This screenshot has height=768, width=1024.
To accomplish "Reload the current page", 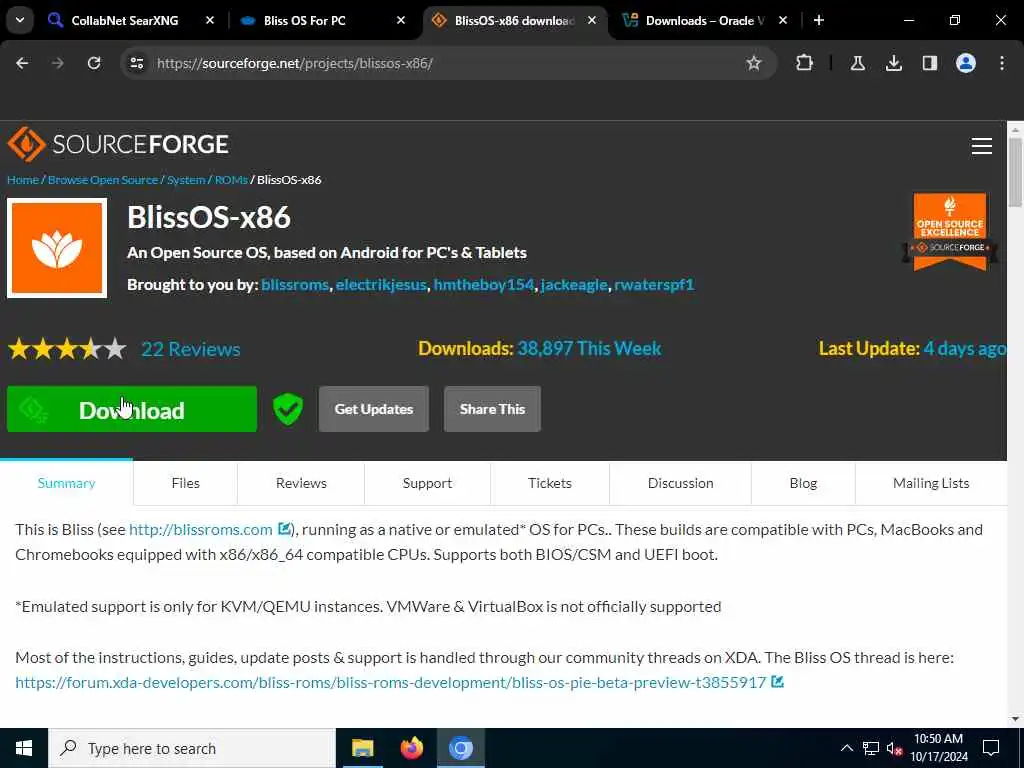I will pyautogui.click(x=94, y=63).
